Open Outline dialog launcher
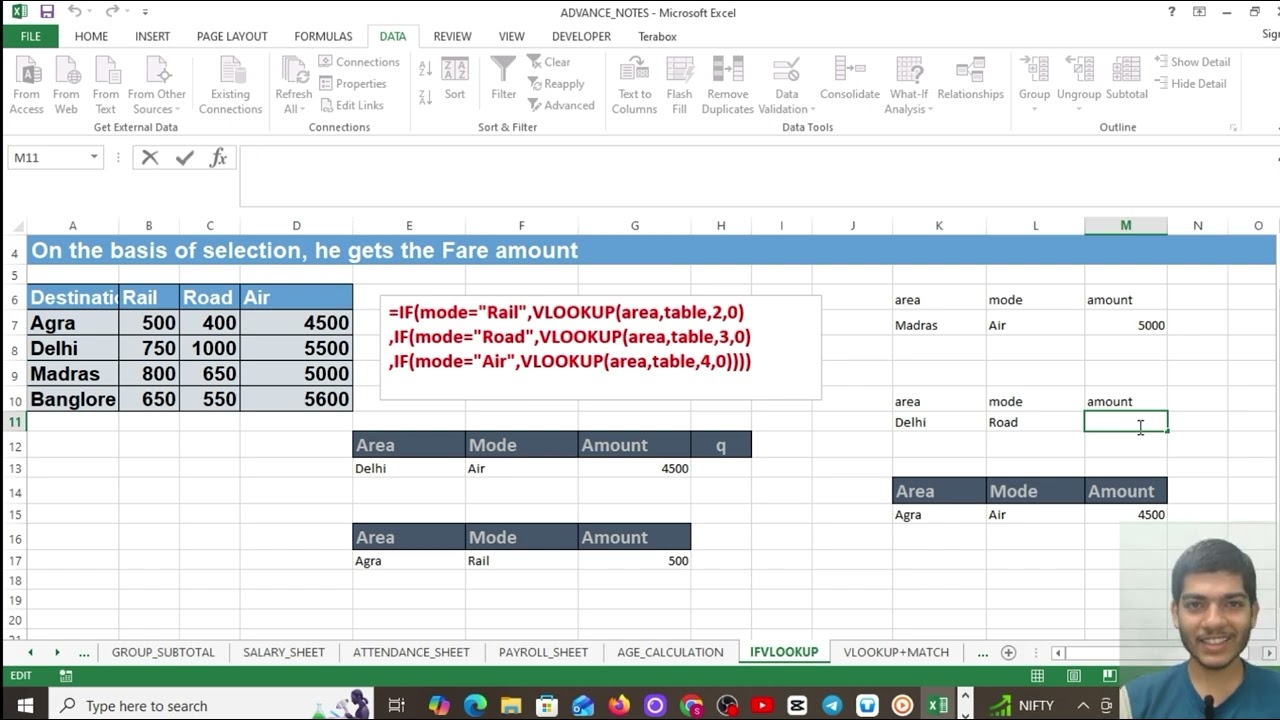Viewport: 1280px width, 720px height. click(1234, 128)
